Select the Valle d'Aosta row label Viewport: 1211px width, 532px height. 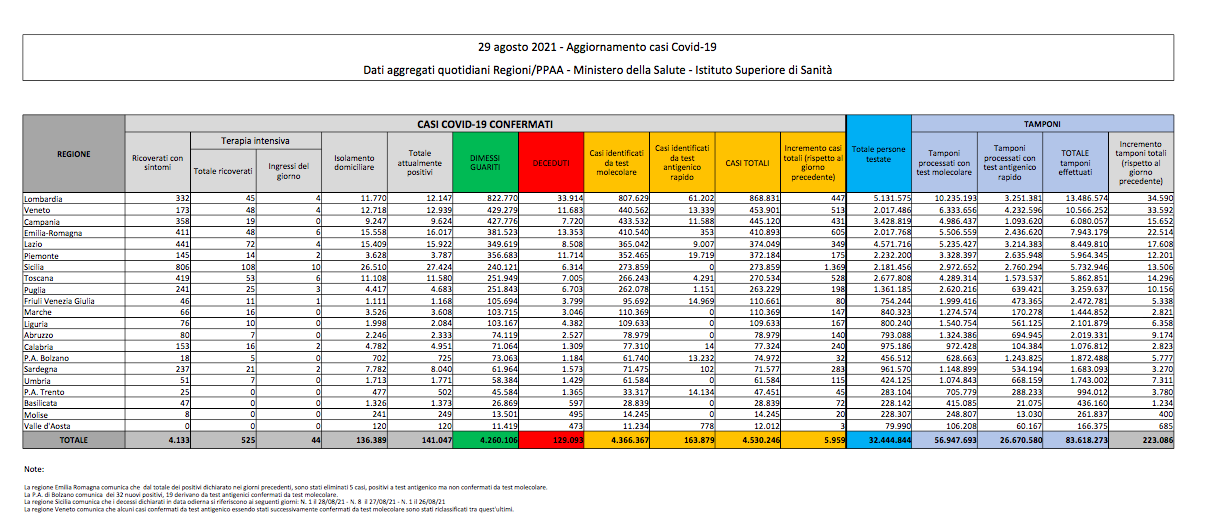[48, 425]
